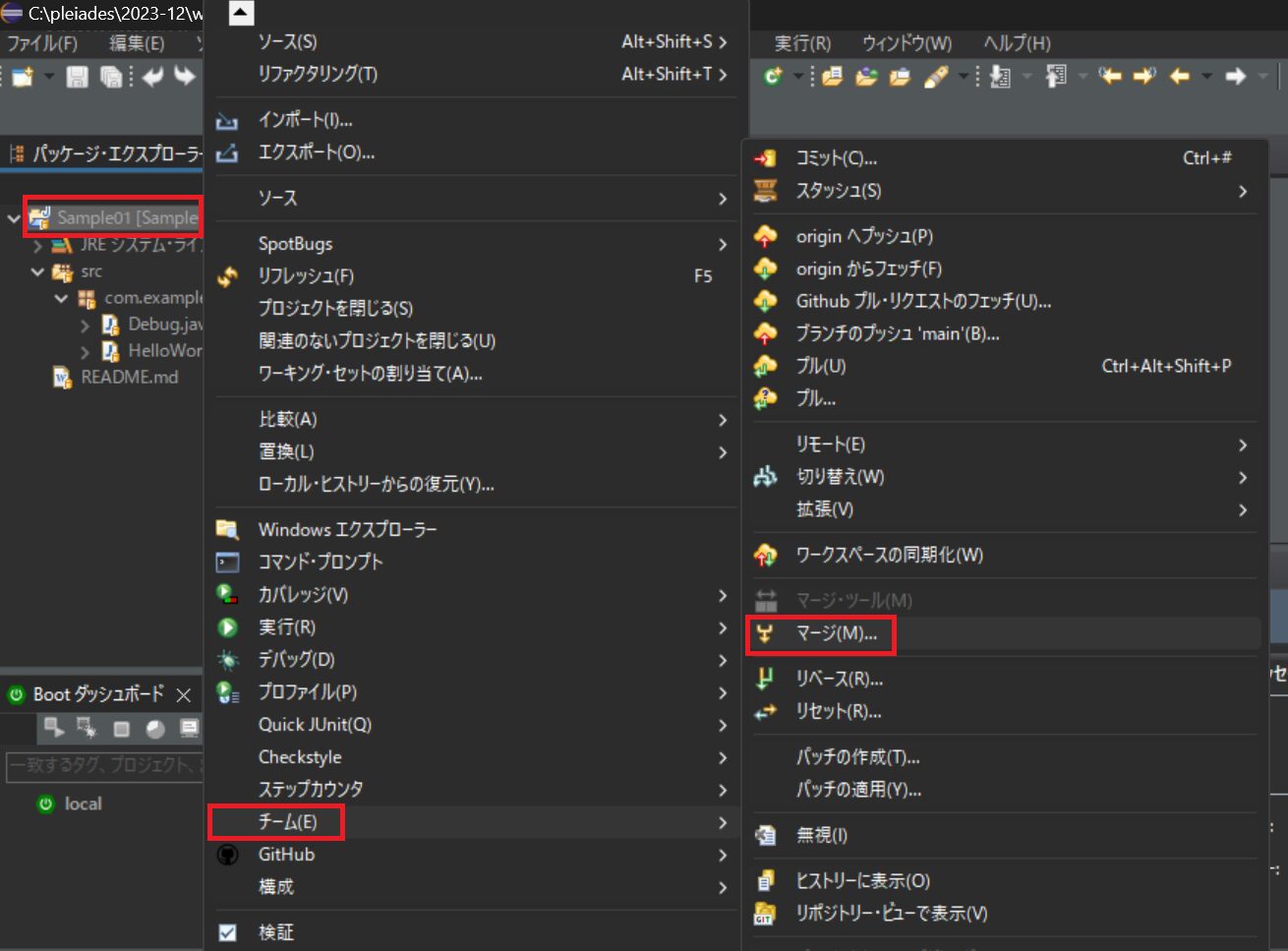Open the 編集(E) menu
The width and height of the screenshot is (1288, 951).
click(137, 43)
